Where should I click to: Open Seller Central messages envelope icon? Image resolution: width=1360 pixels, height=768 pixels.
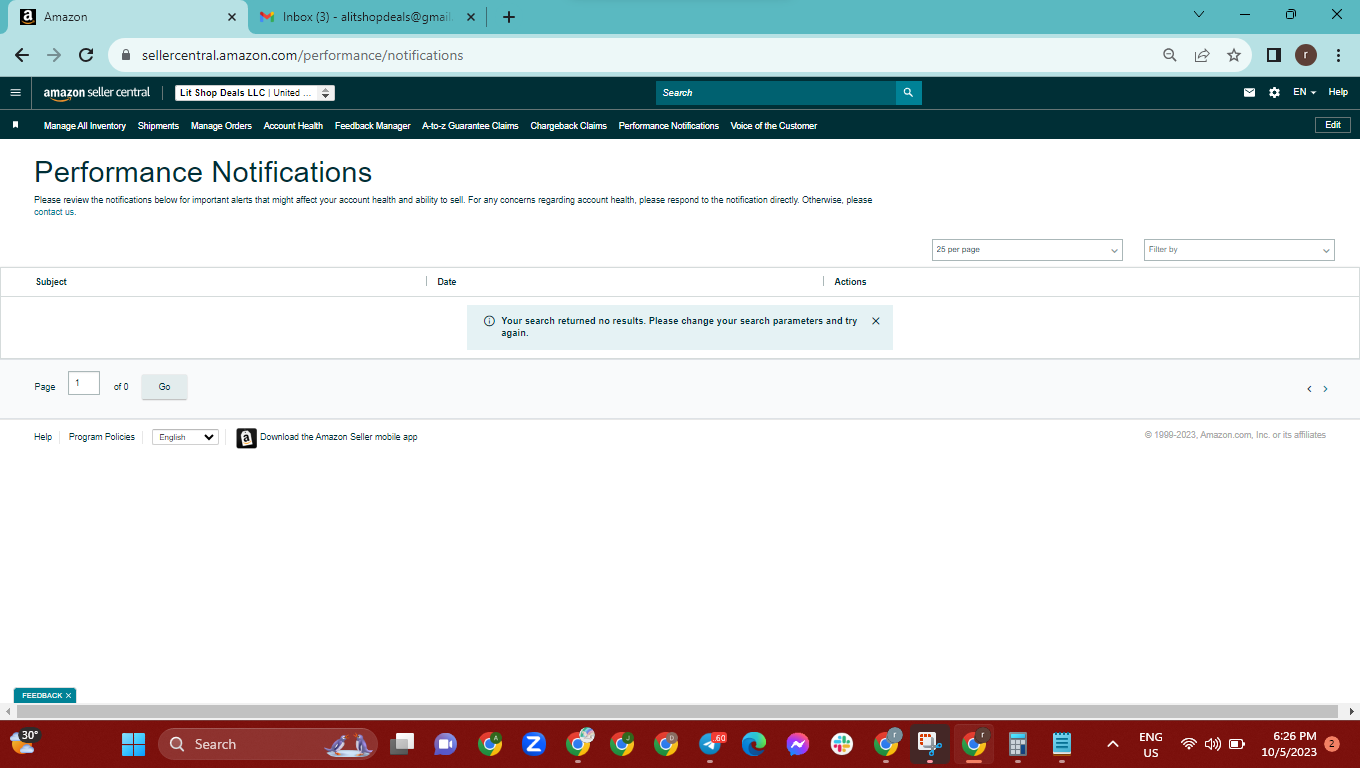[x=1249, y=92]
